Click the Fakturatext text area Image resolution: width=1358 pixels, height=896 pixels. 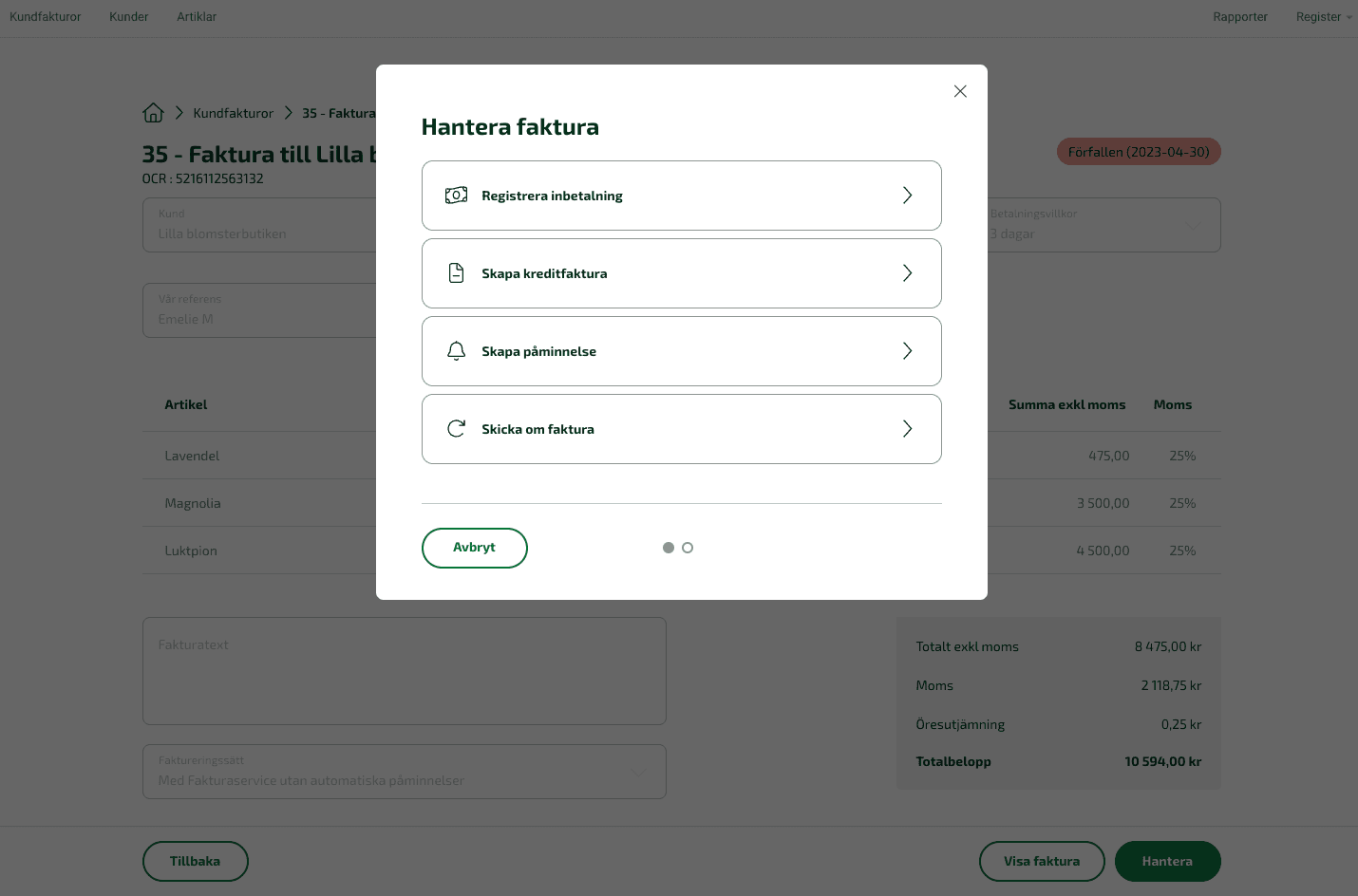(x=405, y=671)
